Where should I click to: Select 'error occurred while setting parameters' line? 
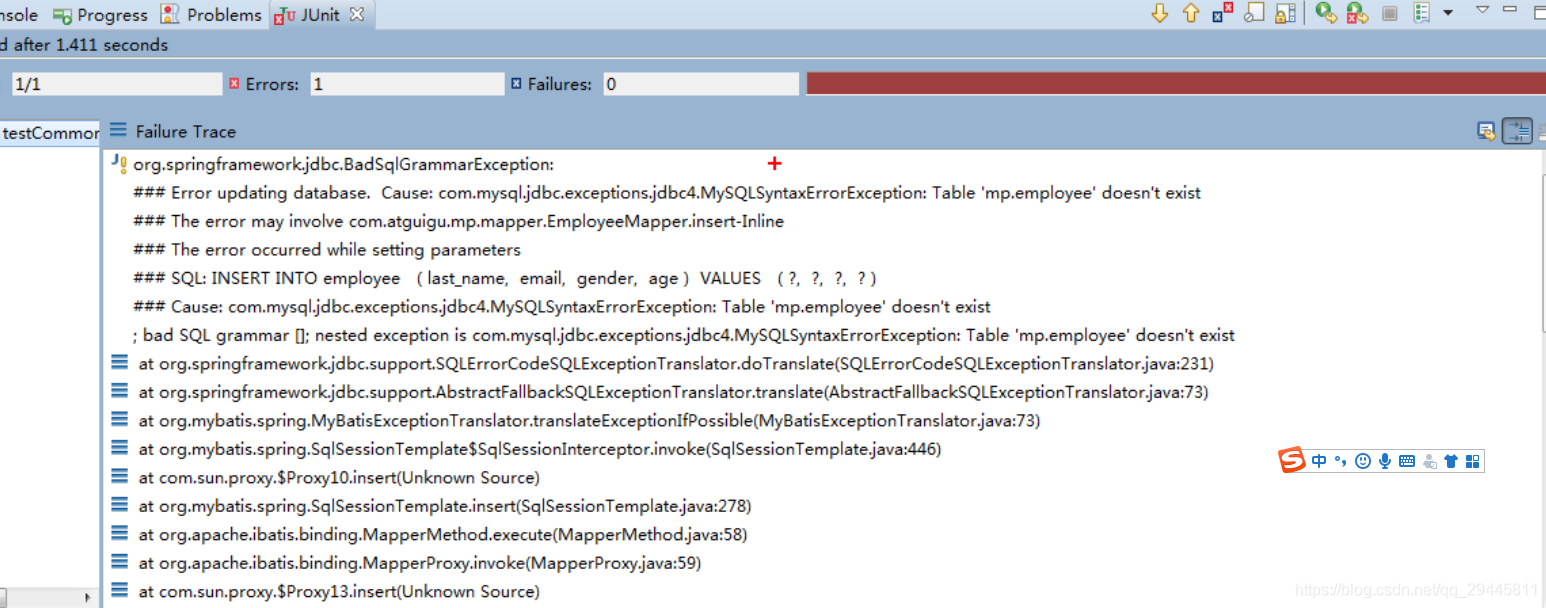tap(327, 250)
